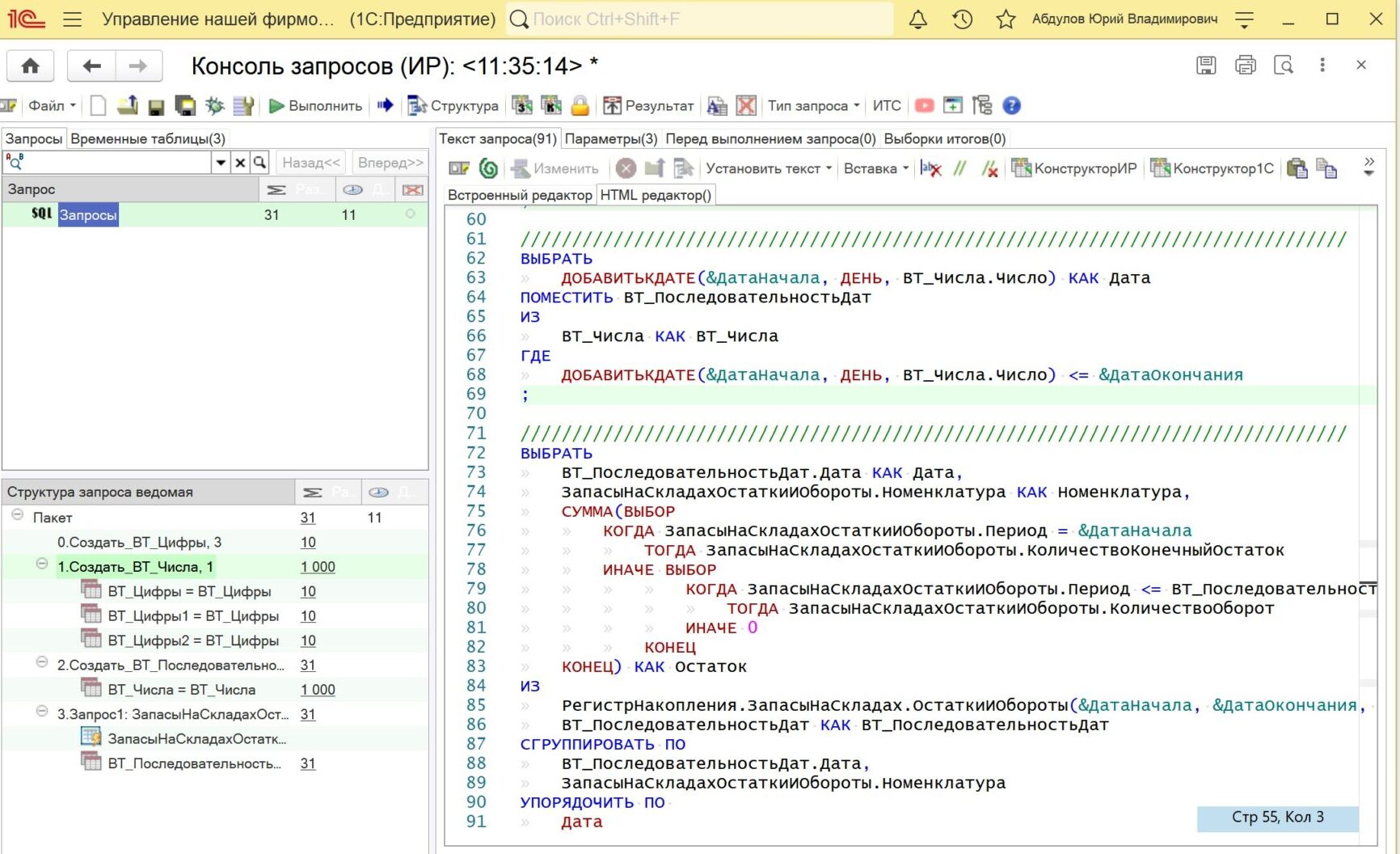1400x854 pixels.
Task: Run query with the Выполнить button
Action: pyautogui.click(x=315, y=106)
